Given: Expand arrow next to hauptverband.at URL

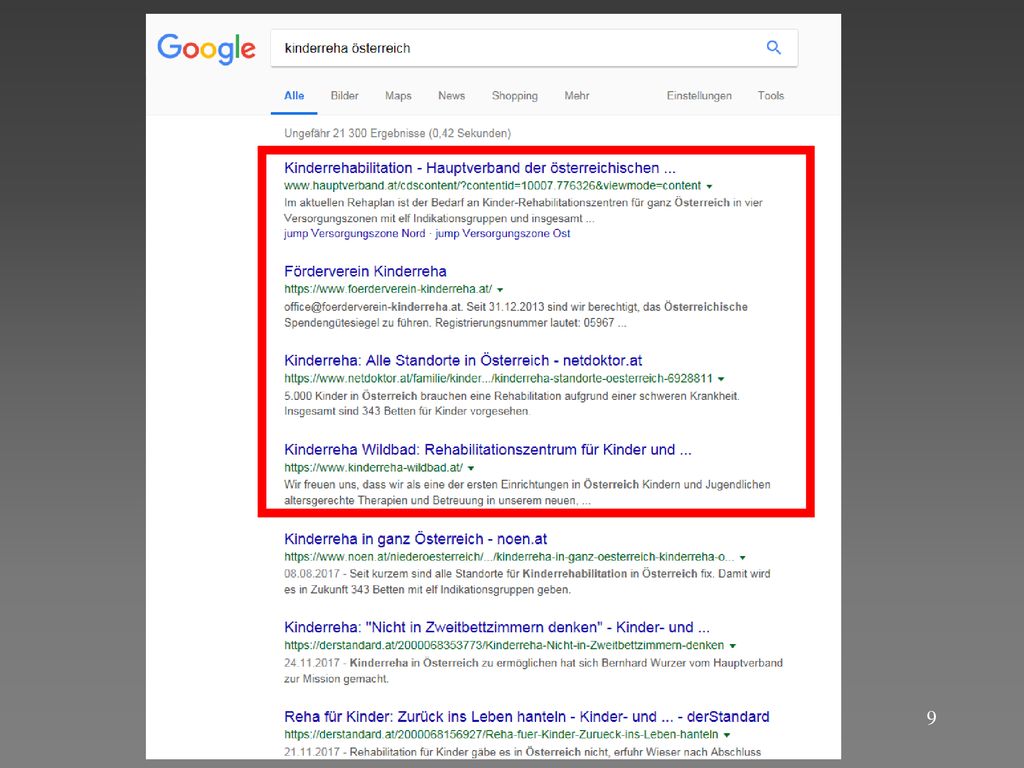Looking at the screenshot, I should point(709,186).
